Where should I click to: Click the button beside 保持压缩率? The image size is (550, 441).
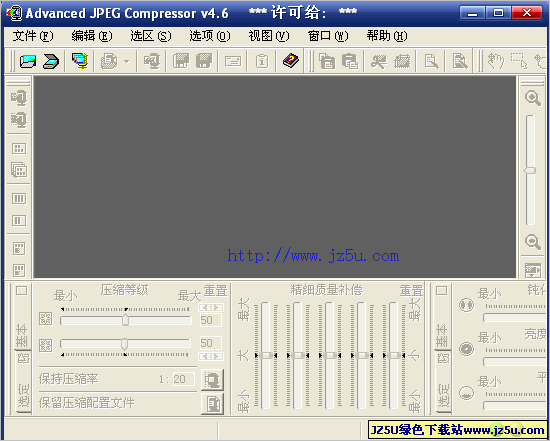(x=213, y=380)
